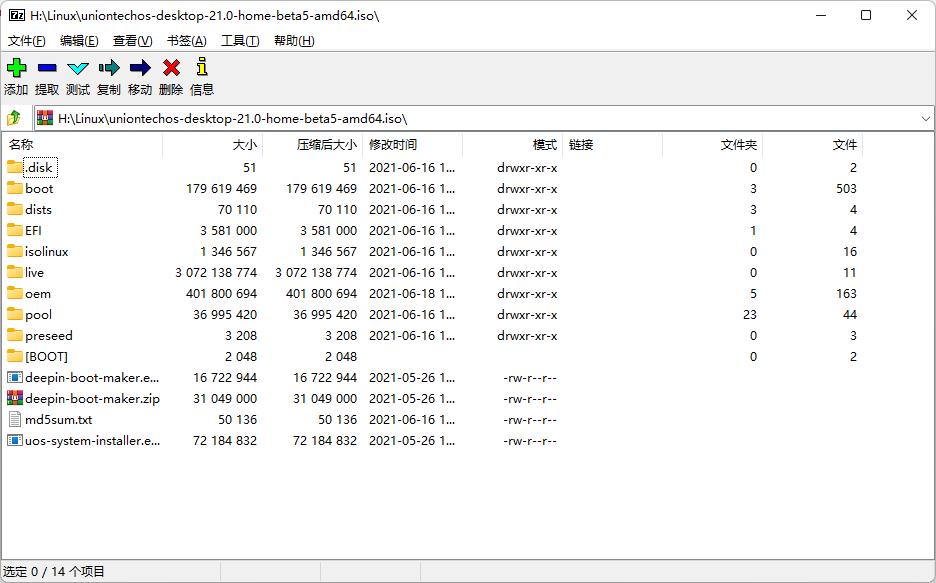Select the live folder row
Viewport: 936px width, 583px height.
coord(35,272)
